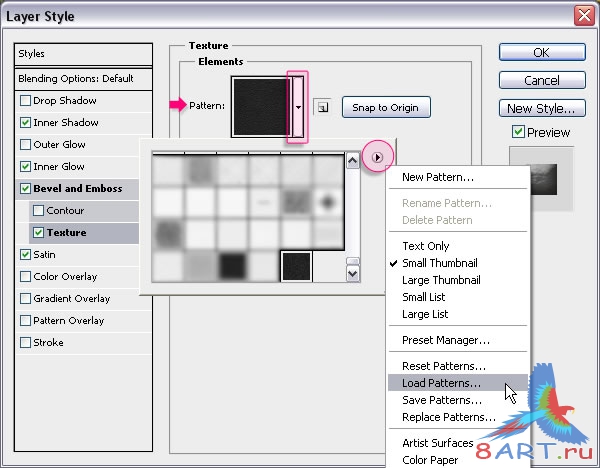Click the OK button
600x468 pixels.
coord(542,52)
